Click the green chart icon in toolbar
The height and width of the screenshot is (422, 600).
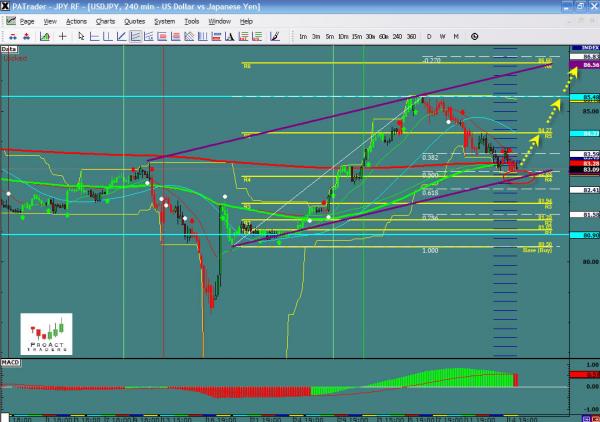pyautogui.click(x=44, y=36)
